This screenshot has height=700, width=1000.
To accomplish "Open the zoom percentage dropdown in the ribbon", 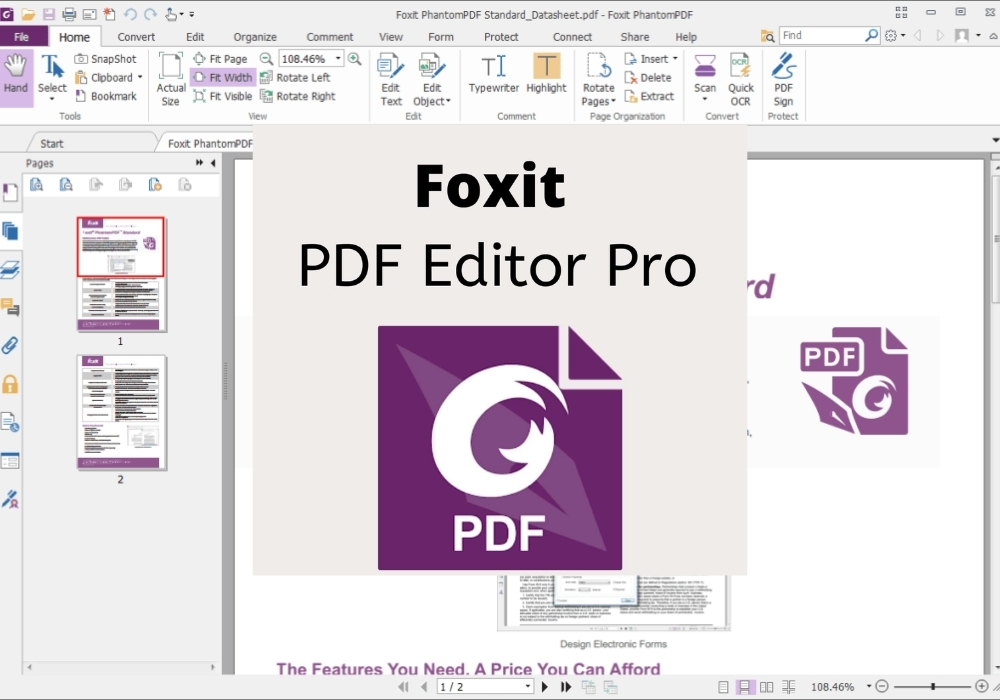I will [338, 59].
